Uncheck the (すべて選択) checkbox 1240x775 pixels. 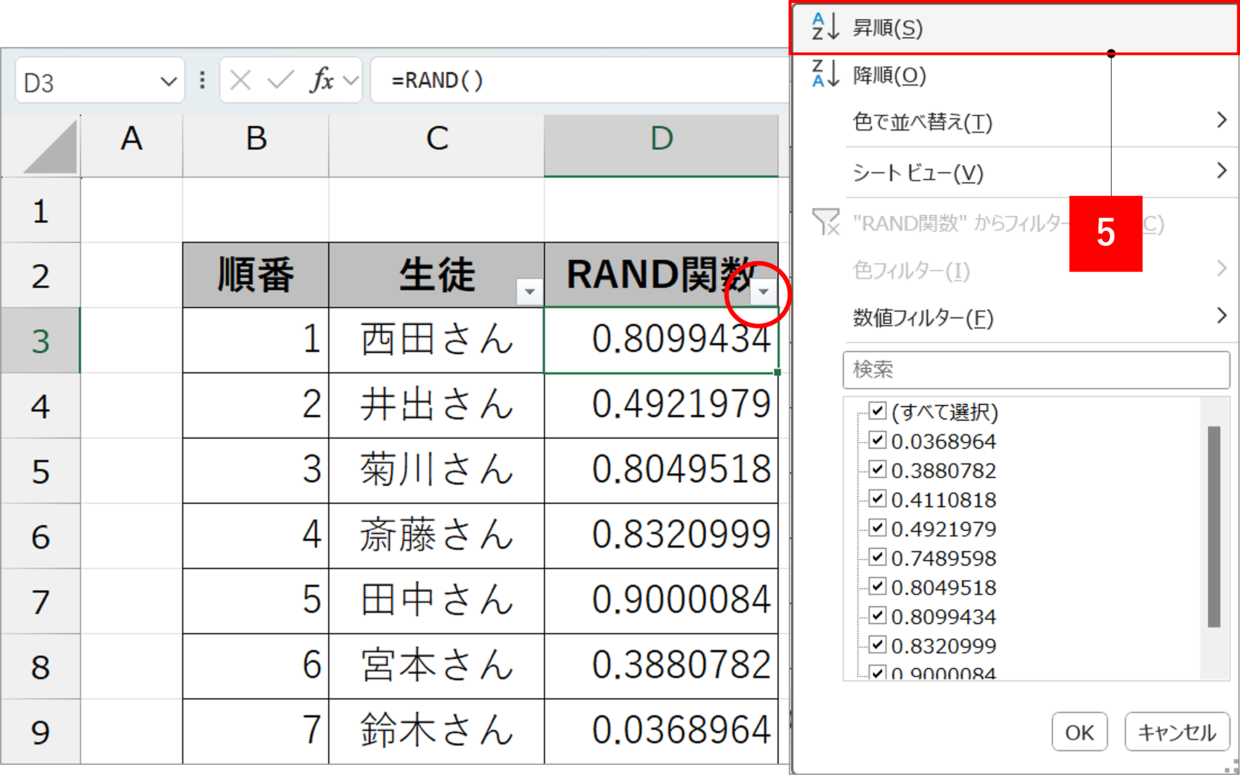tap(877, 411)
